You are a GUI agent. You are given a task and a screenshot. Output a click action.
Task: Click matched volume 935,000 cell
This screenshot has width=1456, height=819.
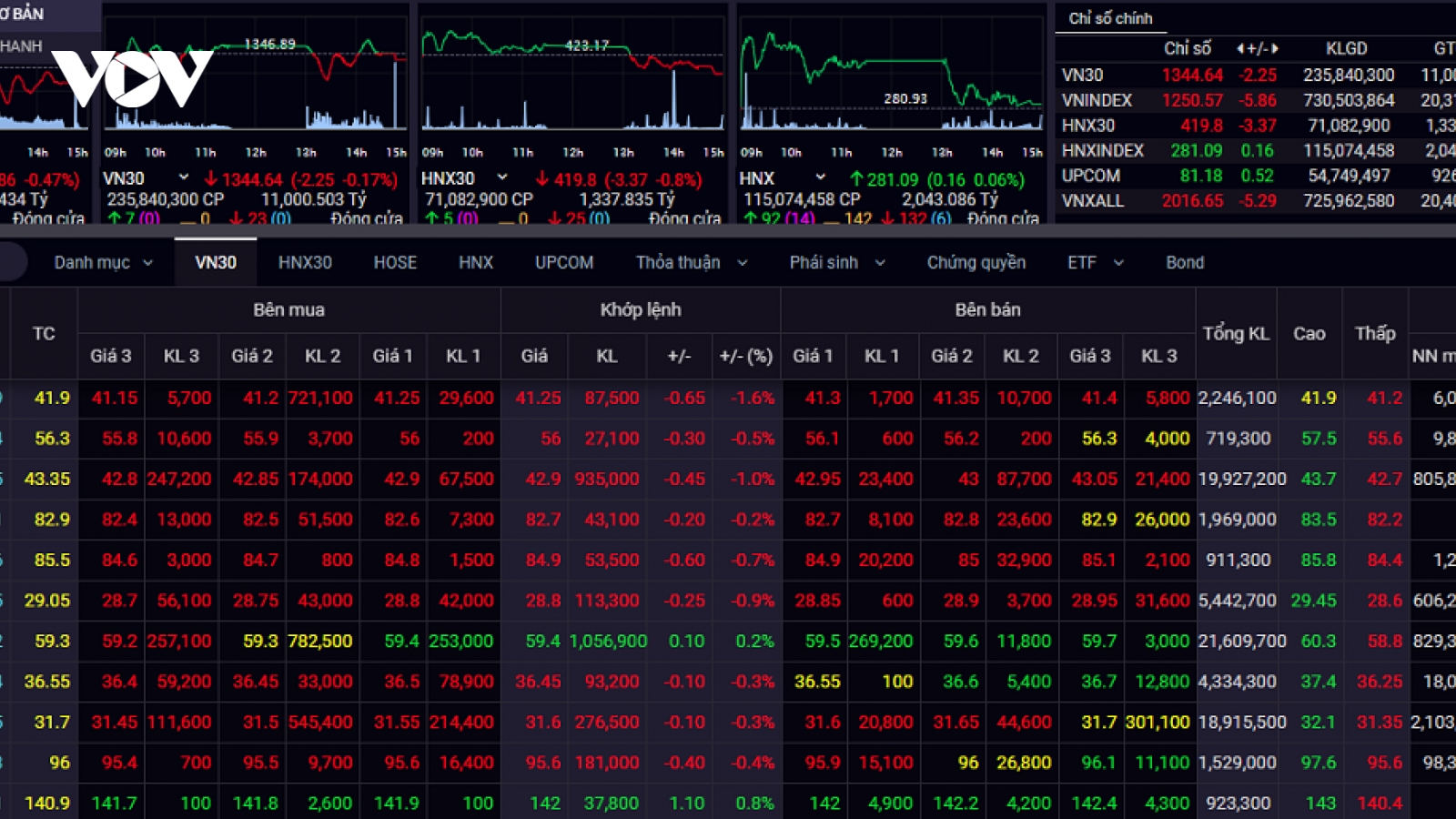[607, 479]
